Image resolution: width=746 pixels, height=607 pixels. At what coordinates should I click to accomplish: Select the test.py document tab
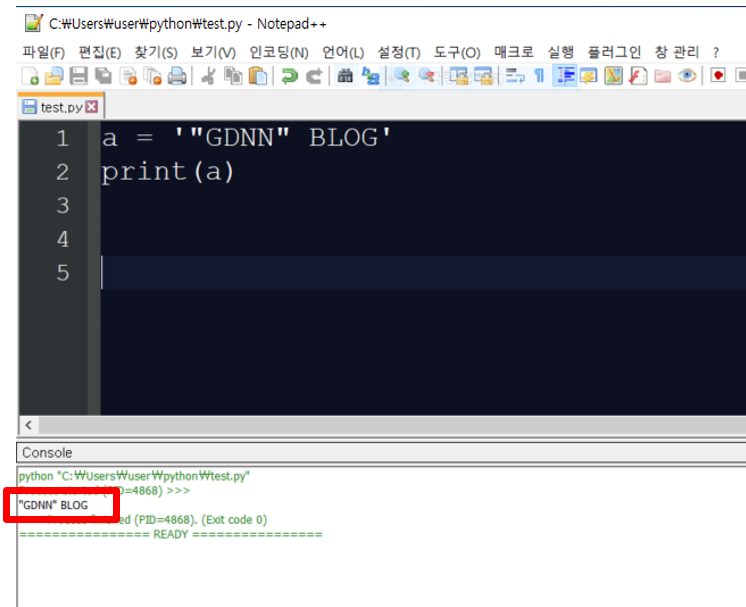pyautogui.click(x=60, y=107)
